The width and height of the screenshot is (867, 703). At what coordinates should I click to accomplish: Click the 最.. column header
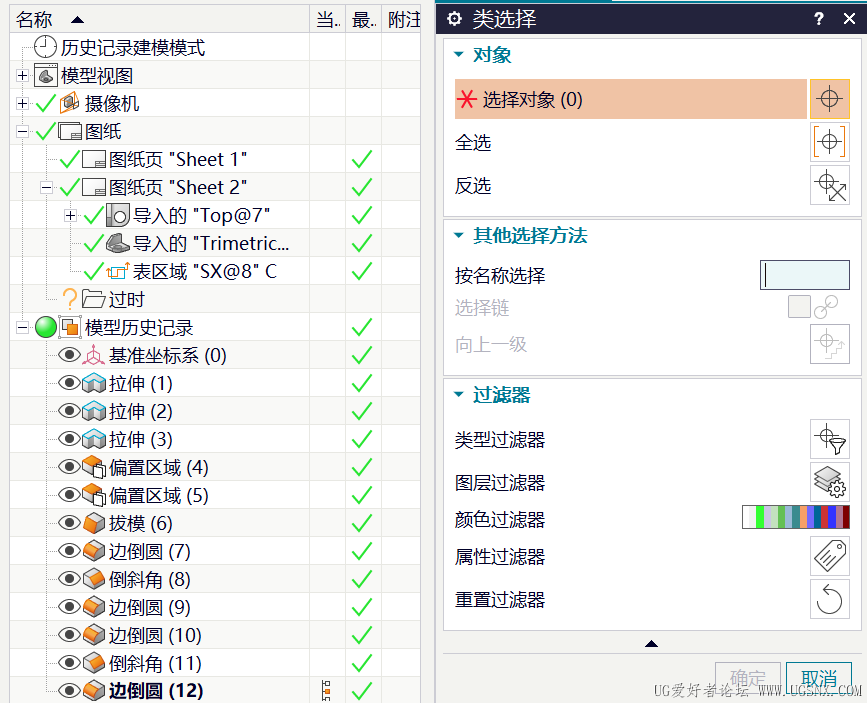[363, 19]
